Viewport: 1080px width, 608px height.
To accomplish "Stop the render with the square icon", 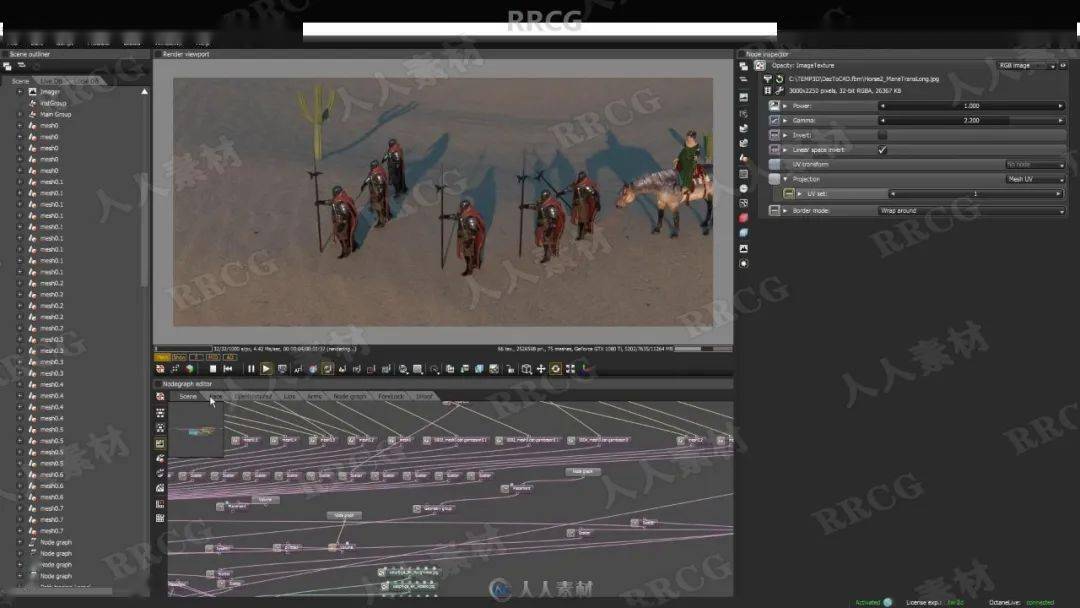I will (213, 369).
